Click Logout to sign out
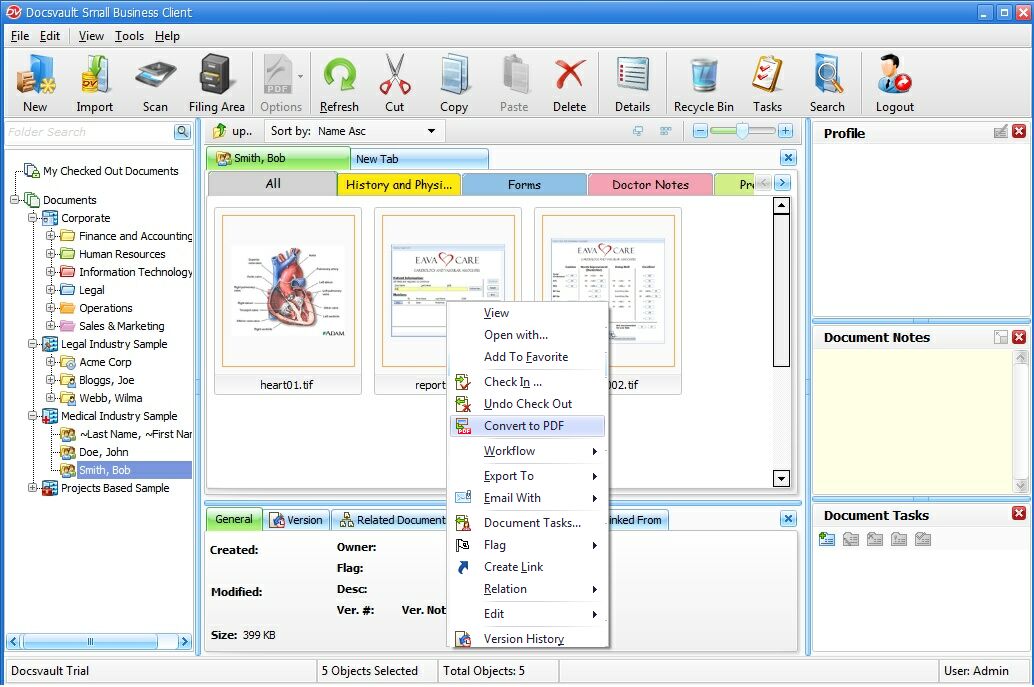The image size is (1034, 687). point(893,80)
